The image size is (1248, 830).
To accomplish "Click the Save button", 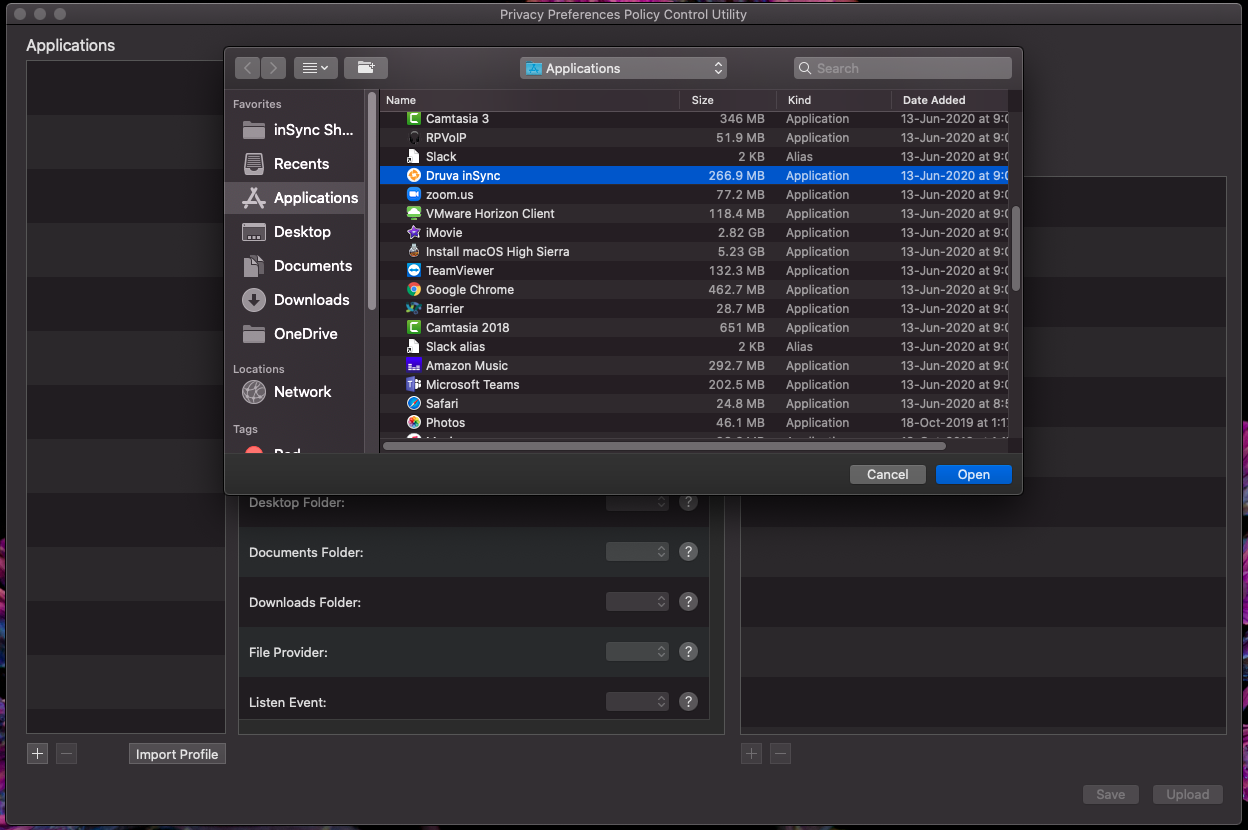I will coord(1110,795).
